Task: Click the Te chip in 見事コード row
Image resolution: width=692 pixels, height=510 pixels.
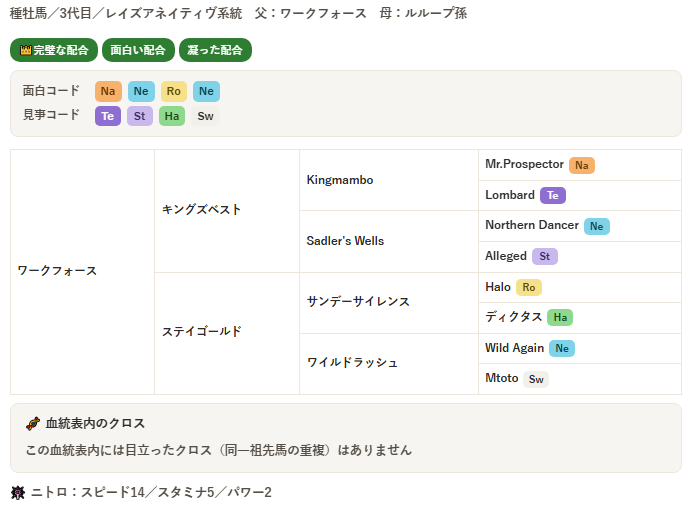Action: [108, 116]
